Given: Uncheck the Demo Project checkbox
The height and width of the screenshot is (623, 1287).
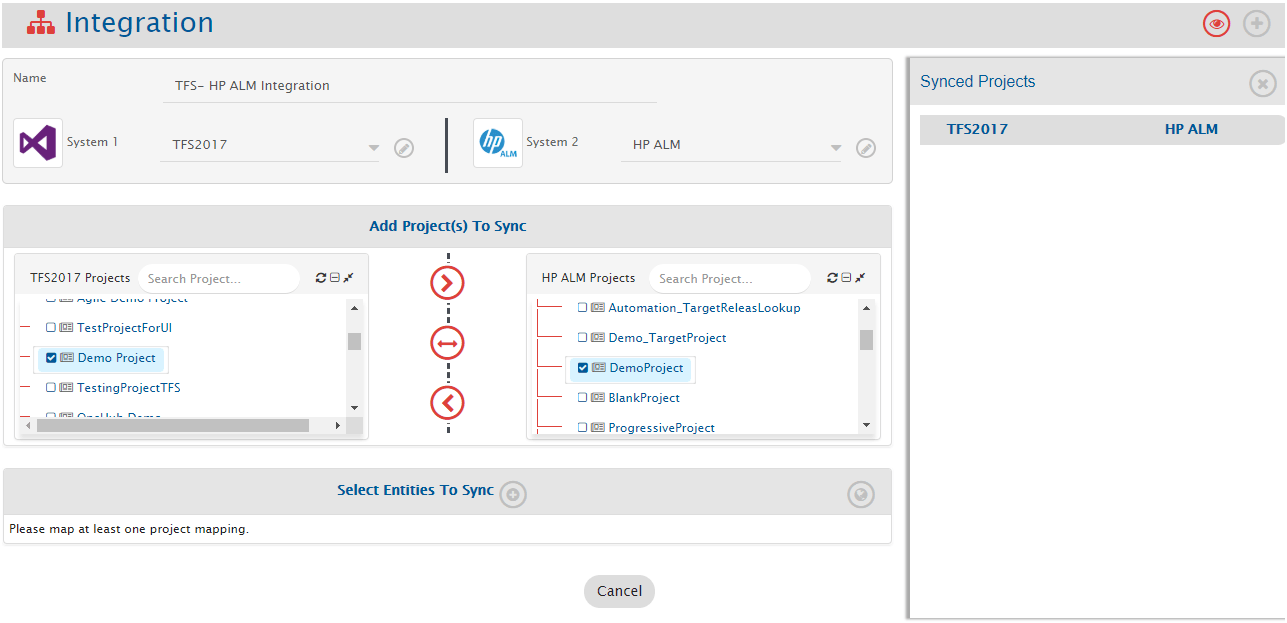Looking at the screenshot, I should click(x=51, y=358).
